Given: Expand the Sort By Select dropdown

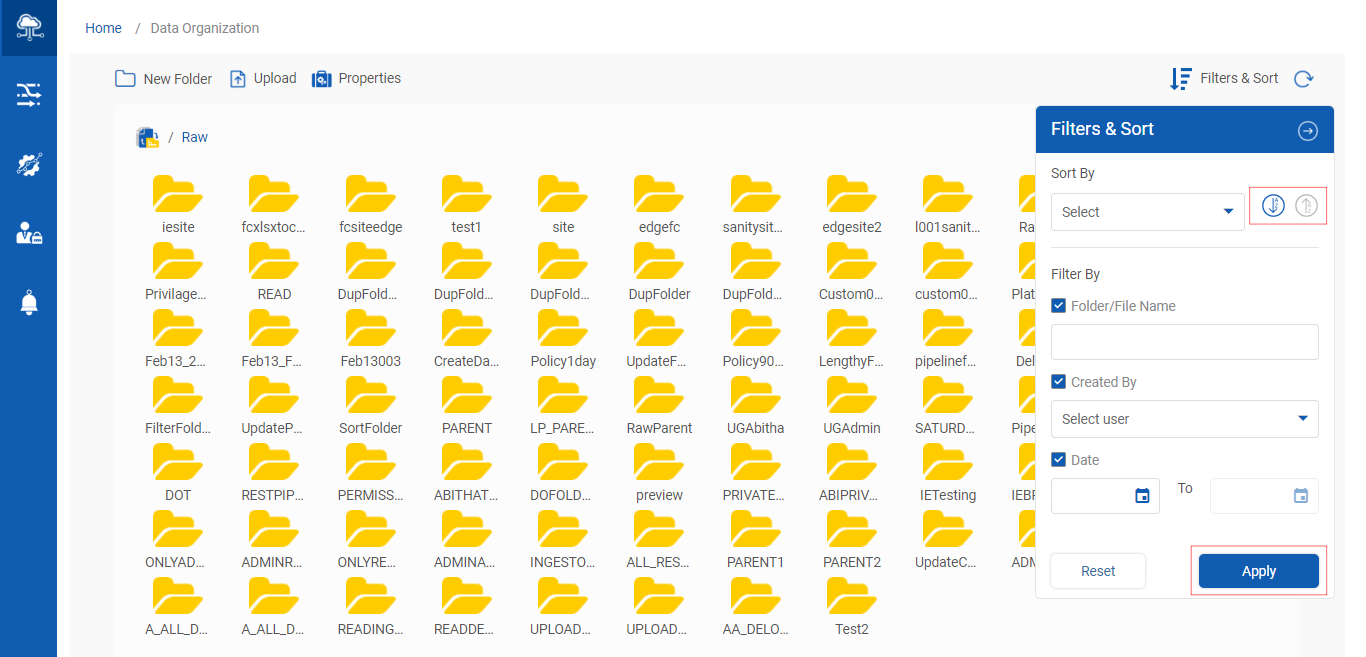Looking at the screenshot, I should pyautogui.click(x=1148, y=212).
